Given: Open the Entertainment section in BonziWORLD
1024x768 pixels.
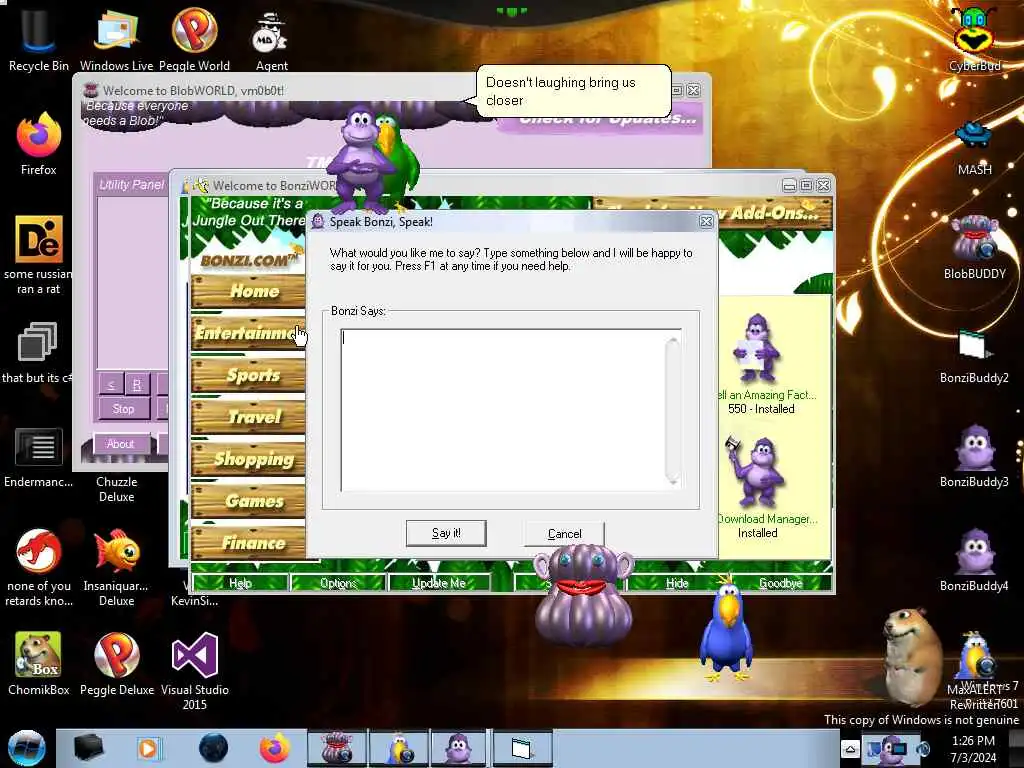Looking at the screenshot, I should coord(249,333).
